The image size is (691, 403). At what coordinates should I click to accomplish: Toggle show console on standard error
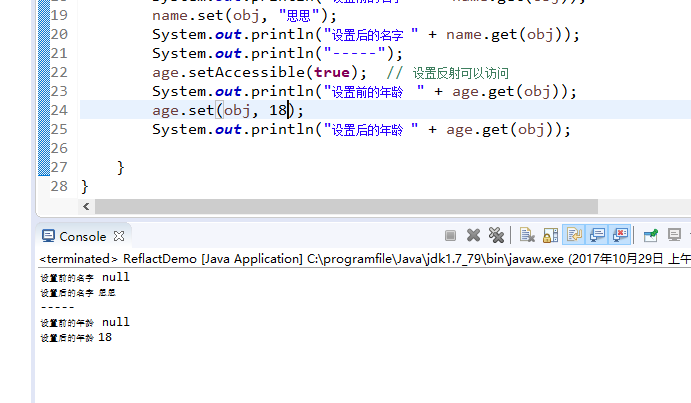click(620, 235)
